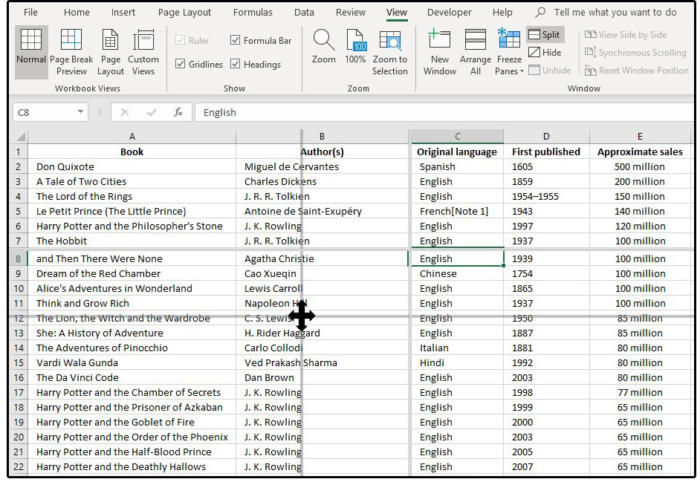
Task: Select the Dan Brown cell
Action: coord(322,378)
